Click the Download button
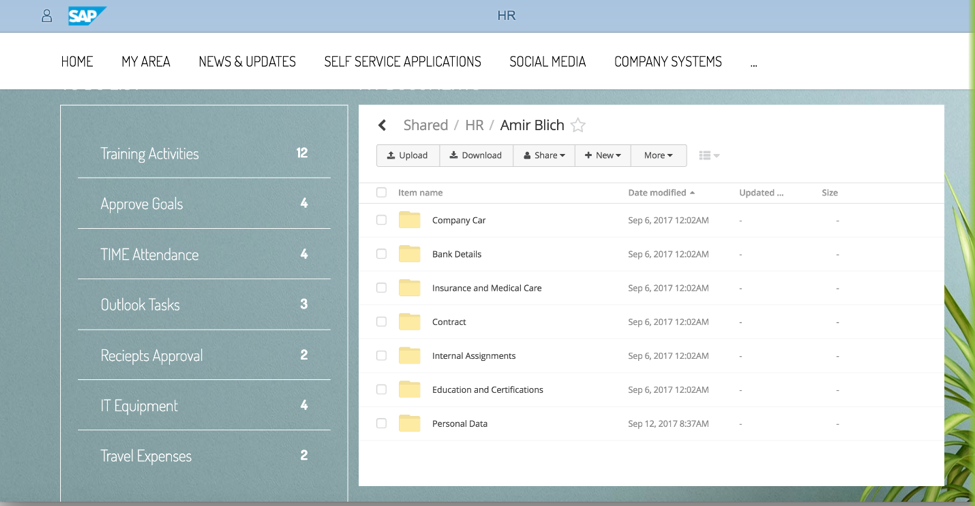Screen dimensions: 975x506 [x=476, y=156]
